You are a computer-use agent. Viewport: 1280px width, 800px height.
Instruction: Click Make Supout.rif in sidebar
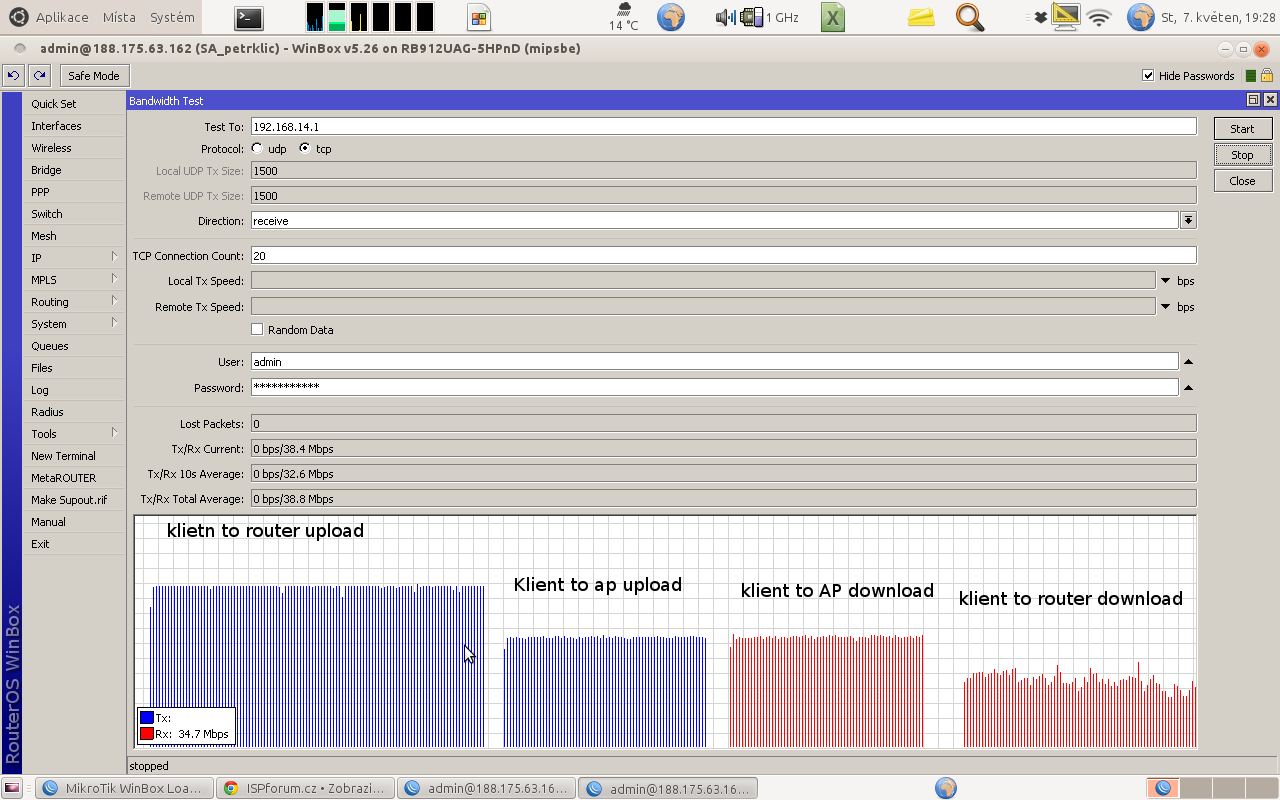tap(75, 500)
